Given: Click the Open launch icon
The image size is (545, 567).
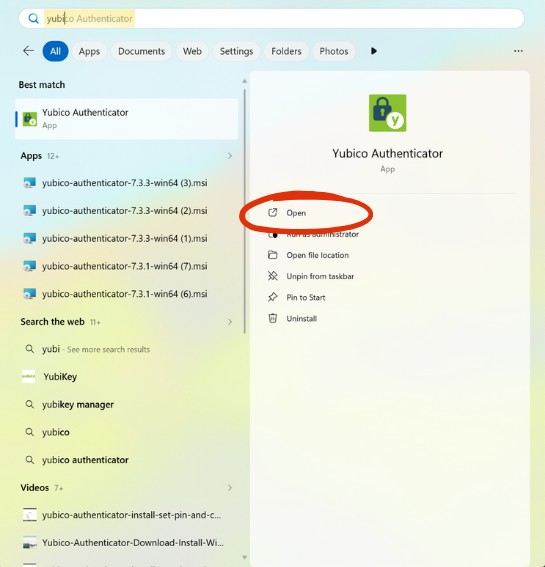Looking at the screenshot, I should click(x=273, y=213).
